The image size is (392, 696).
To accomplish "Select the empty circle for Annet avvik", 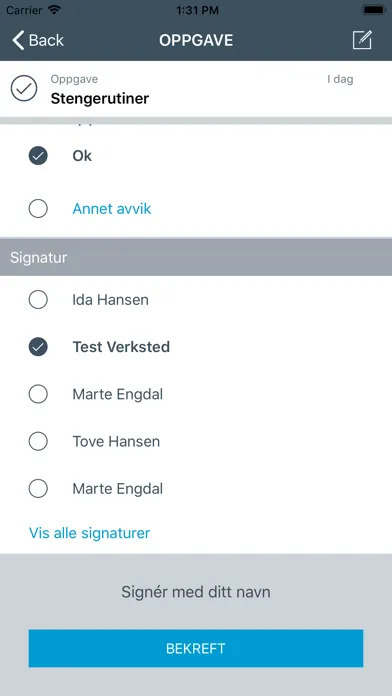I will point(38,209).
